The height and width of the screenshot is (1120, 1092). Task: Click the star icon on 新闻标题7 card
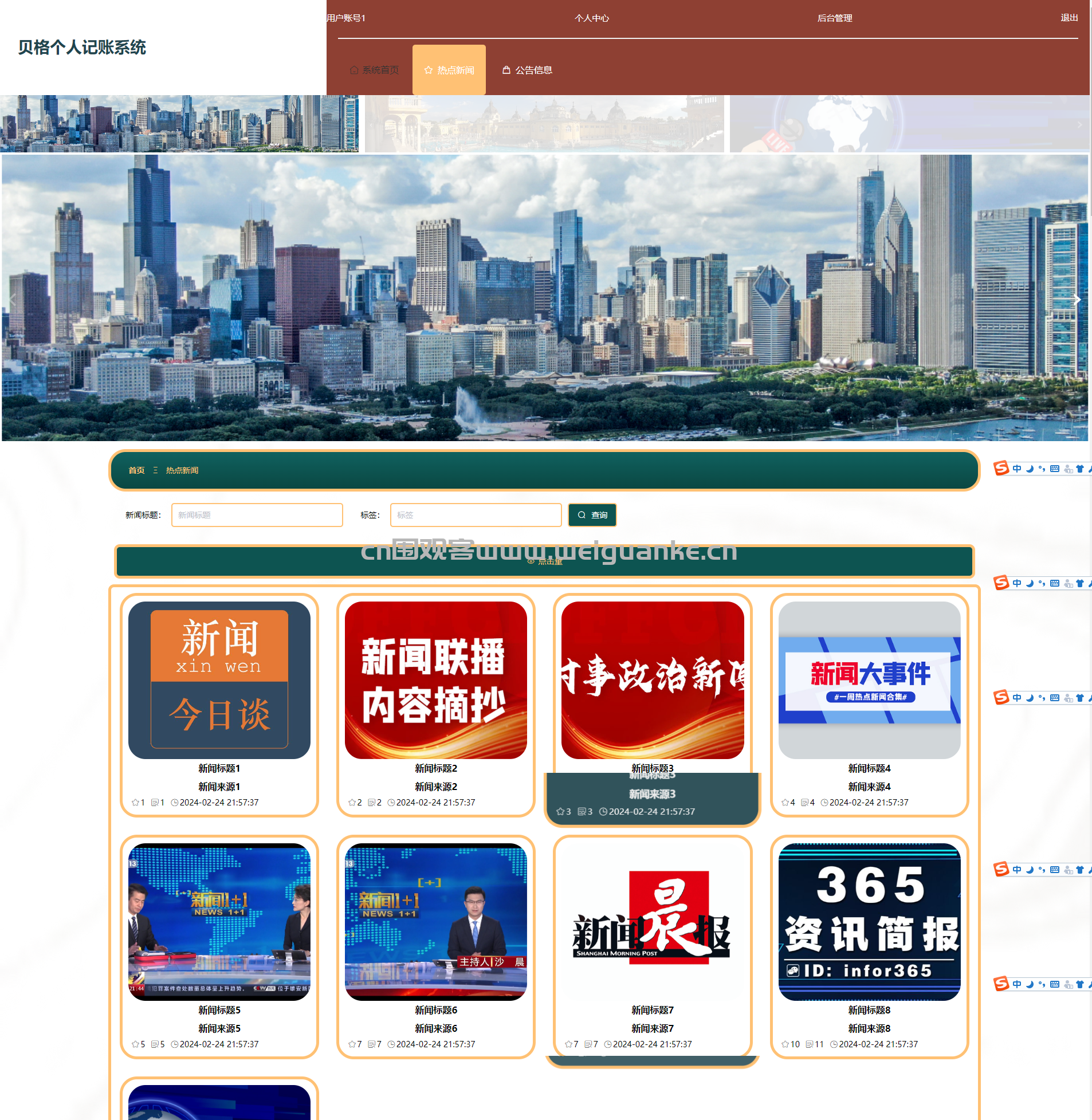(x=568, y=1045)
